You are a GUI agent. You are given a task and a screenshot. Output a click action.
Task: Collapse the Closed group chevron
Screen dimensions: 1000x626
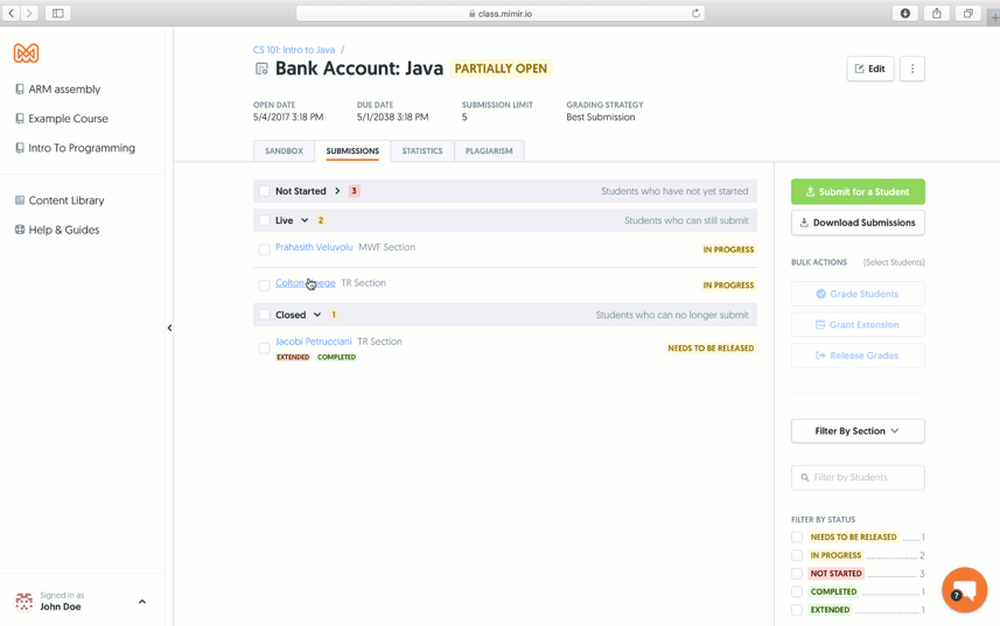318,315
